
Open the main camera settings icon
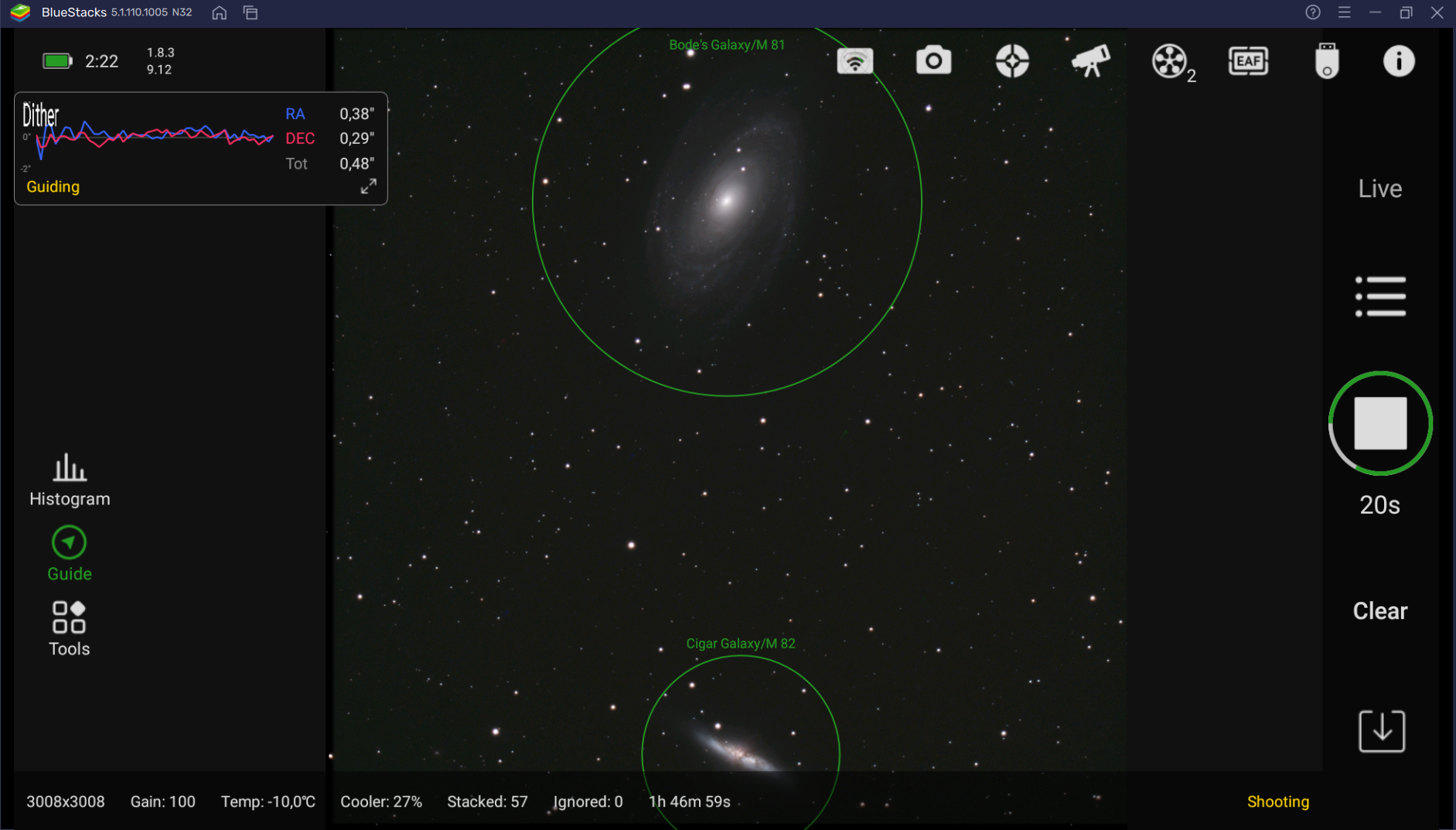click(x=933, y=60)
